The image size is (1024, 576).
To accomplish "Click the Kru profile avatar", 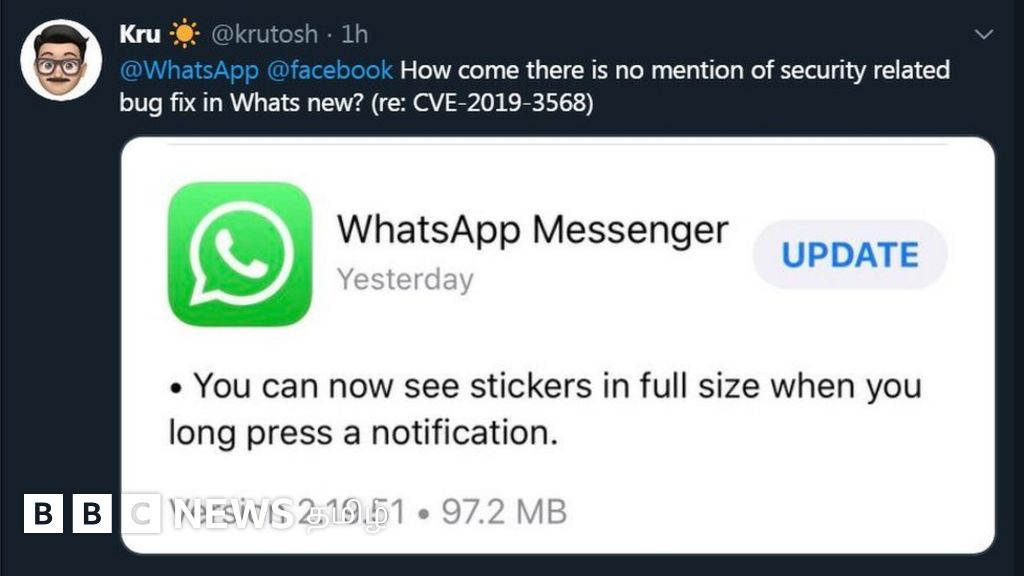I will pos(61,60).
